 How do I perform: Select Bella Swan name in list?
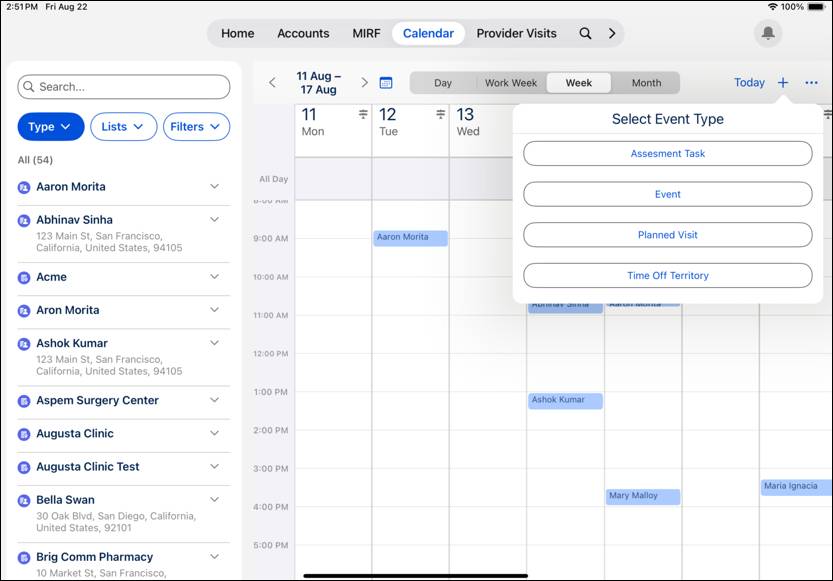pyautogui.click(x=65, y=500)
